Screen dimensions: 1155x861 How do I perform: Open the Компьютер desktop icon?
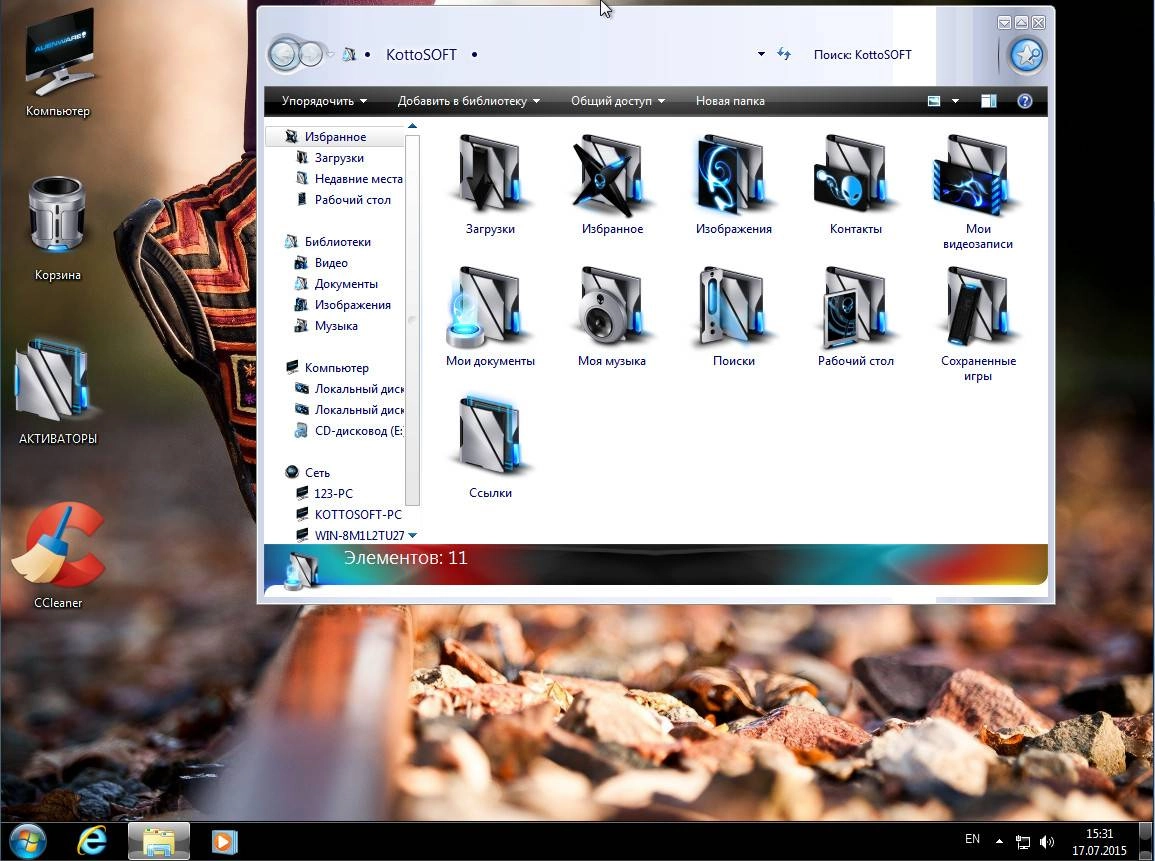[58, 63]
